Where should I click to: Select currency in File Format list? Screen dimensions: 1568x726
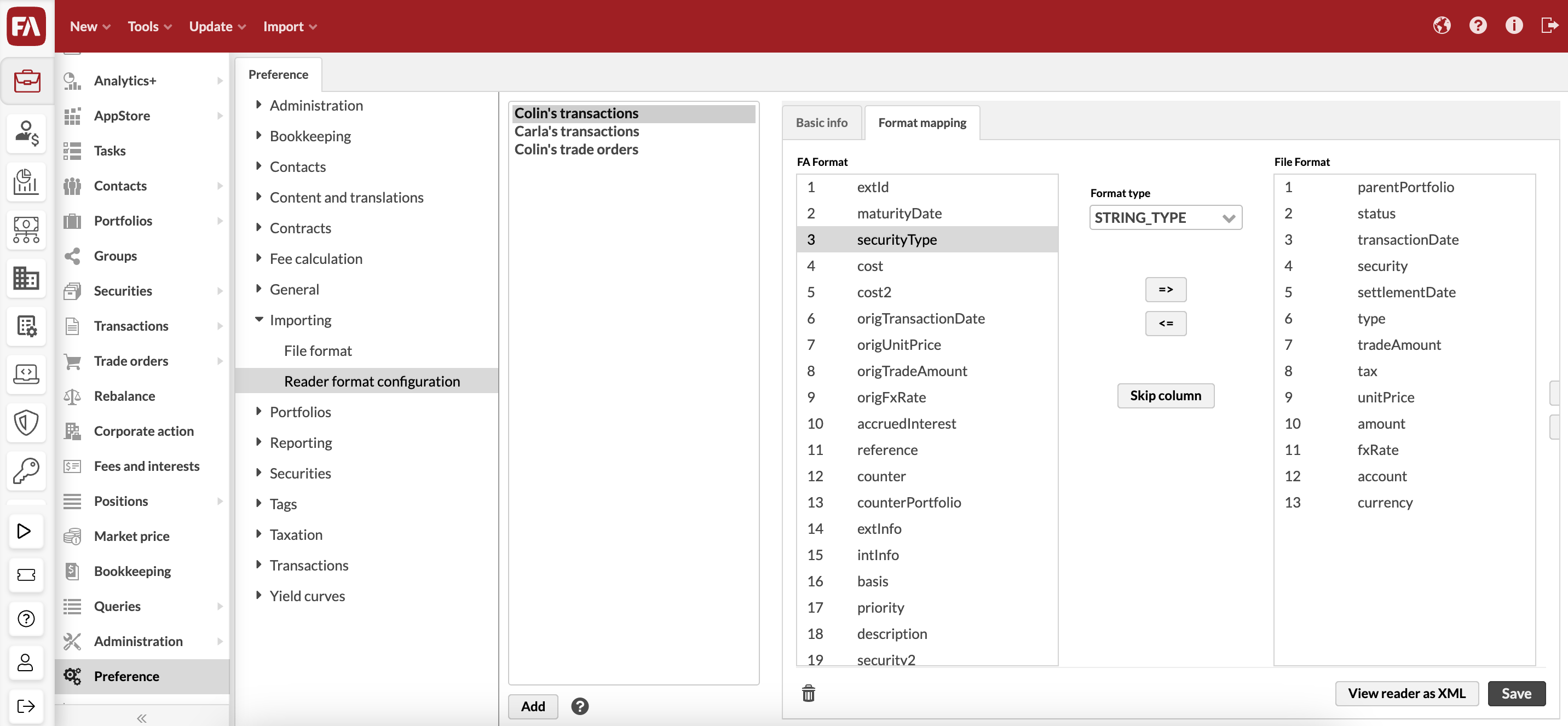[1404, 502]
